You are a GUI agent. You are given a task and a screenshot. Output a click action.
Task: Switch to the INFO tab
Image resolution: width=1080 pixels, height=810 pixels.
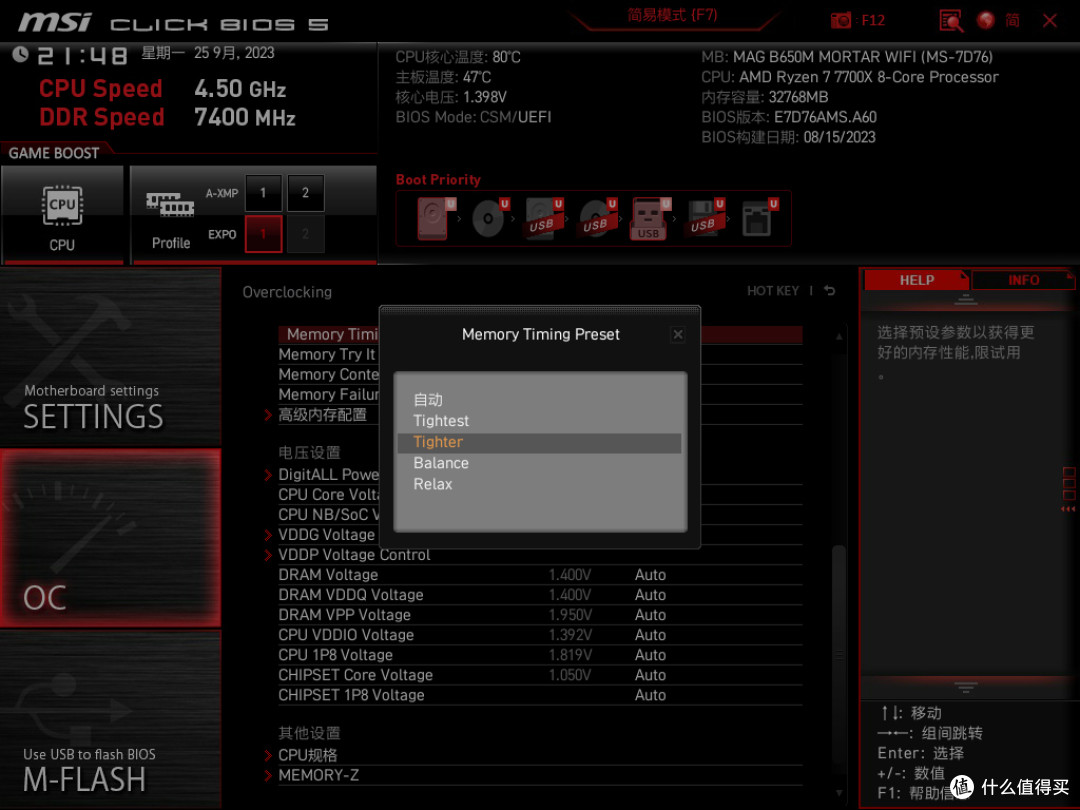[1024, 280]
